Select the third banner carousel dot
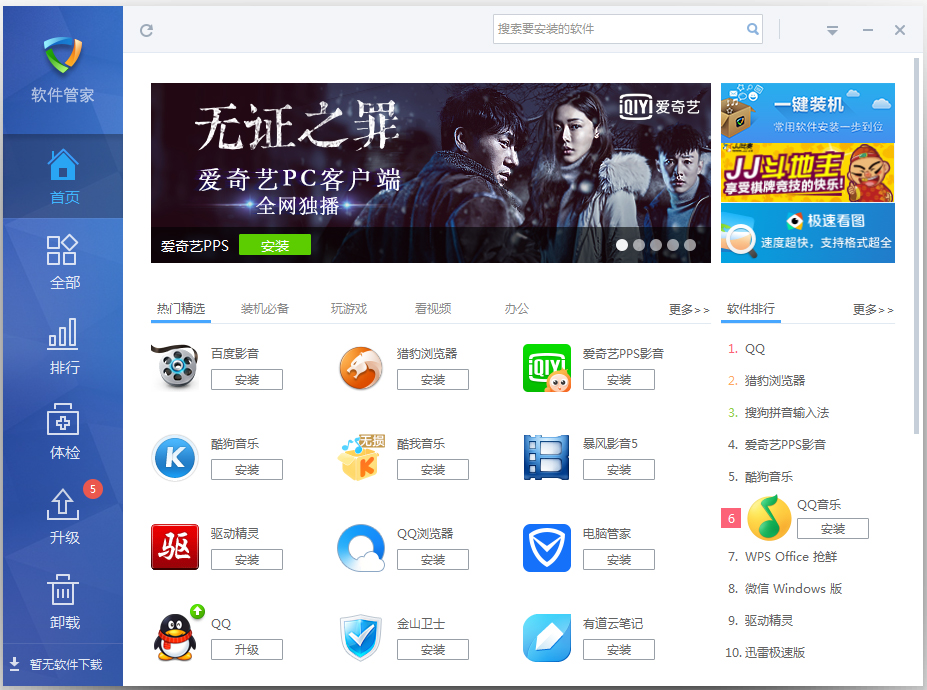 [x=656, y=245]
